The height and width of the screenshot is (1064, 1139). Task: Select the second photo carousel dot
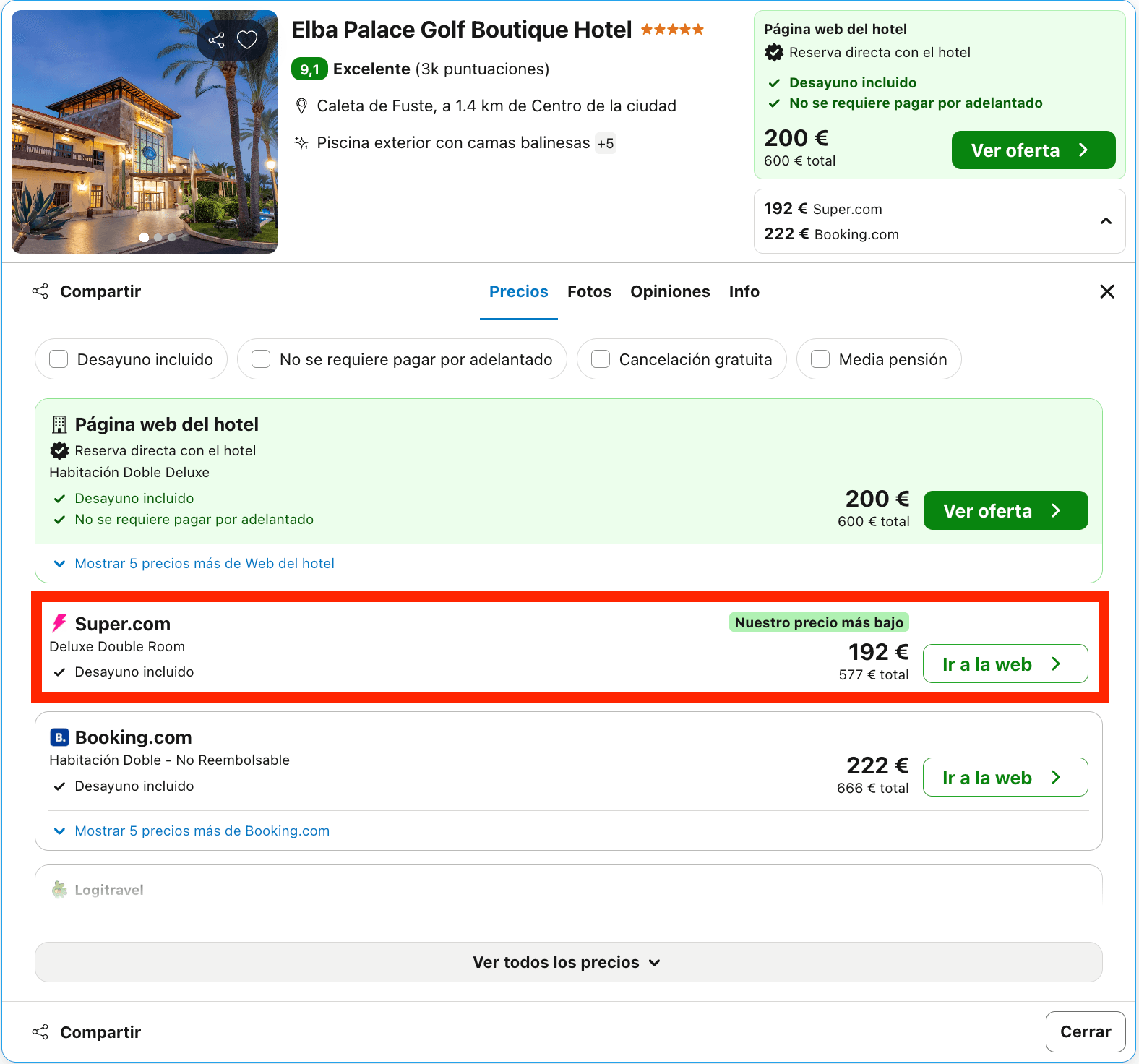(158, 237)
